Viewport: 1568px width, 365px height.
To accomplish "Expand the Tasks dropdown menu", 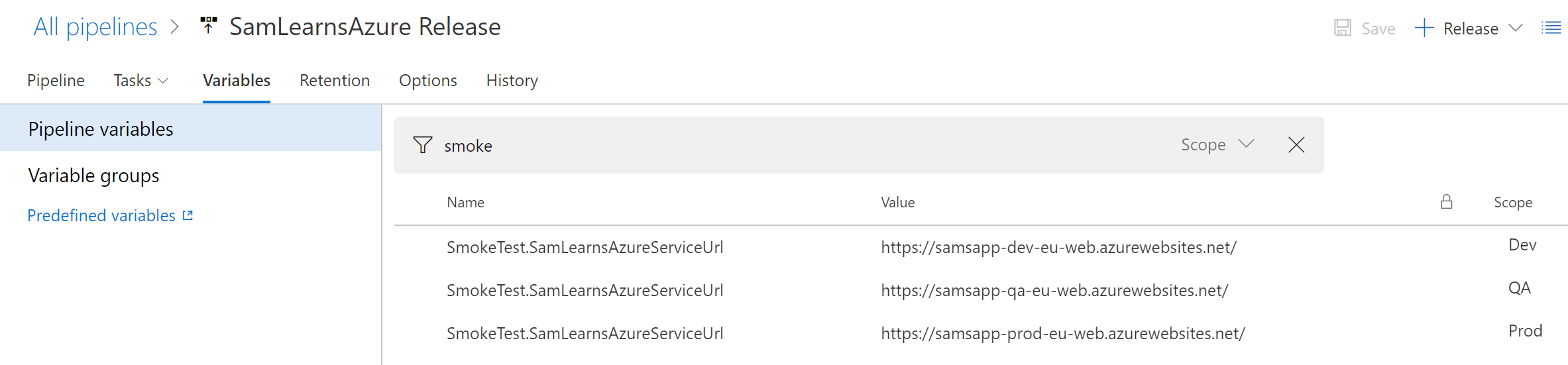I will 140,80.
